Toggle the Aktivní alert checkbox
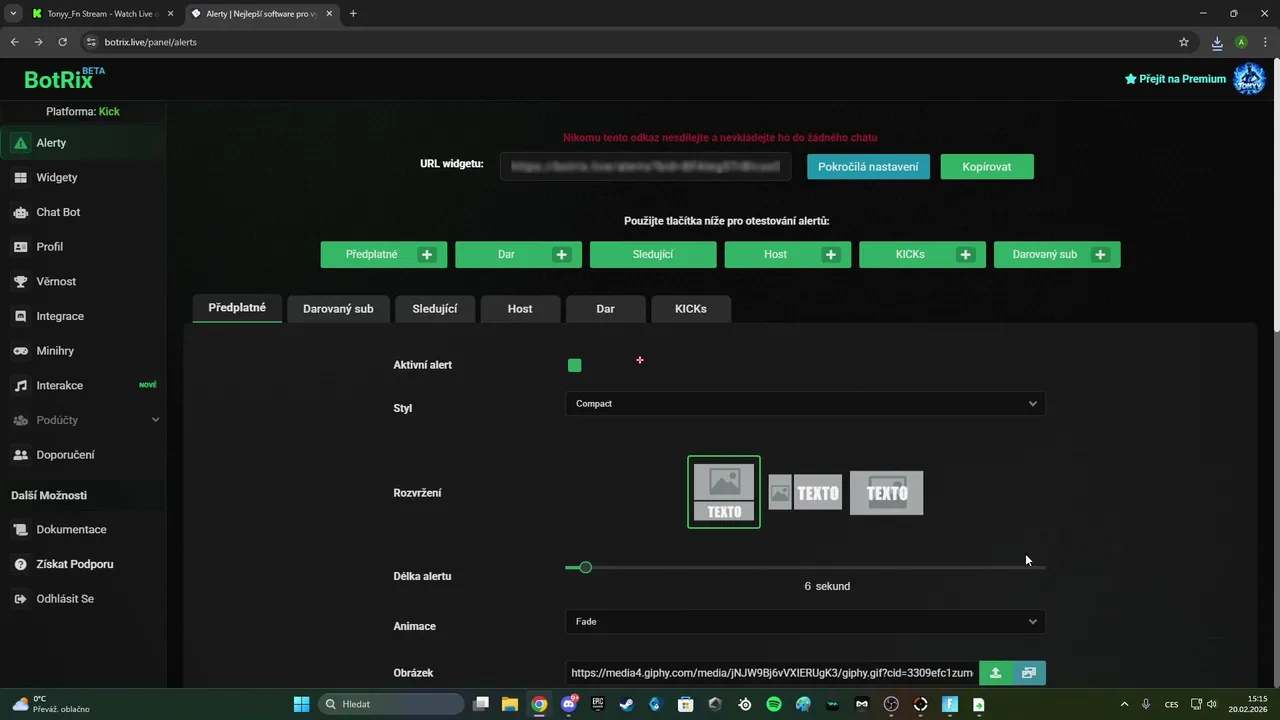This screenshot has width=1280, height=720. click(x=574, y=365)
